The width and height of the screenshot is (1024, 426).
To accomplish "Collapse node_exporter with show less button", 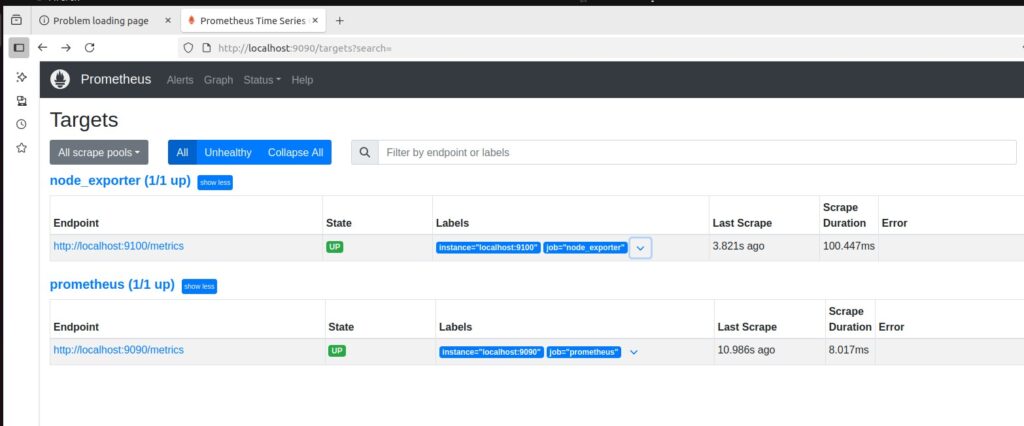I will point(215,182).
